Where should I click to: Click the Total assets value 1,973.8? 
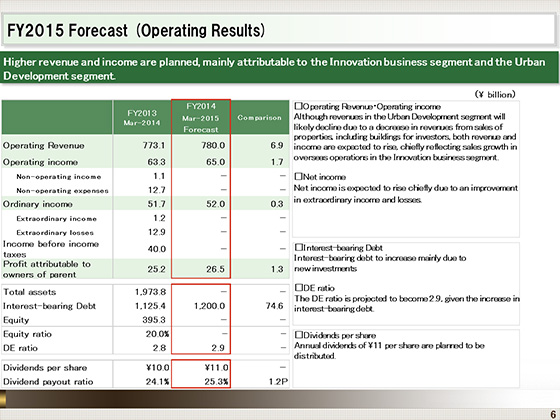(x=150, y=292)
